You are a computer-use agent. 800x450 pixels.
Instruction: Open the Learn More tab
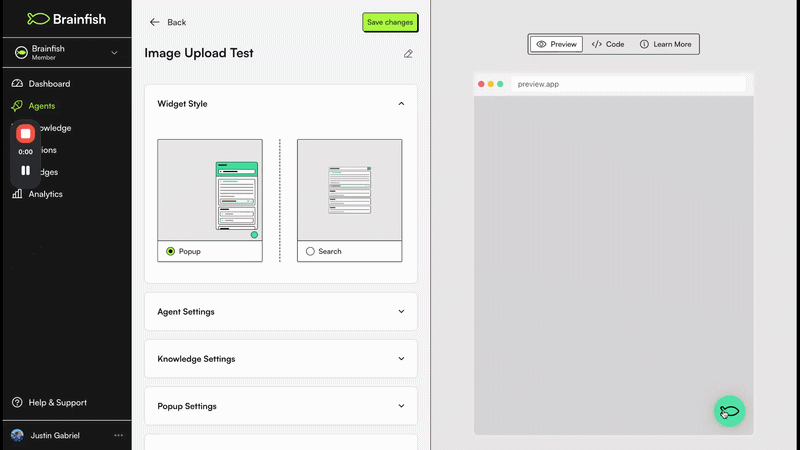click(x=666, y=44)
